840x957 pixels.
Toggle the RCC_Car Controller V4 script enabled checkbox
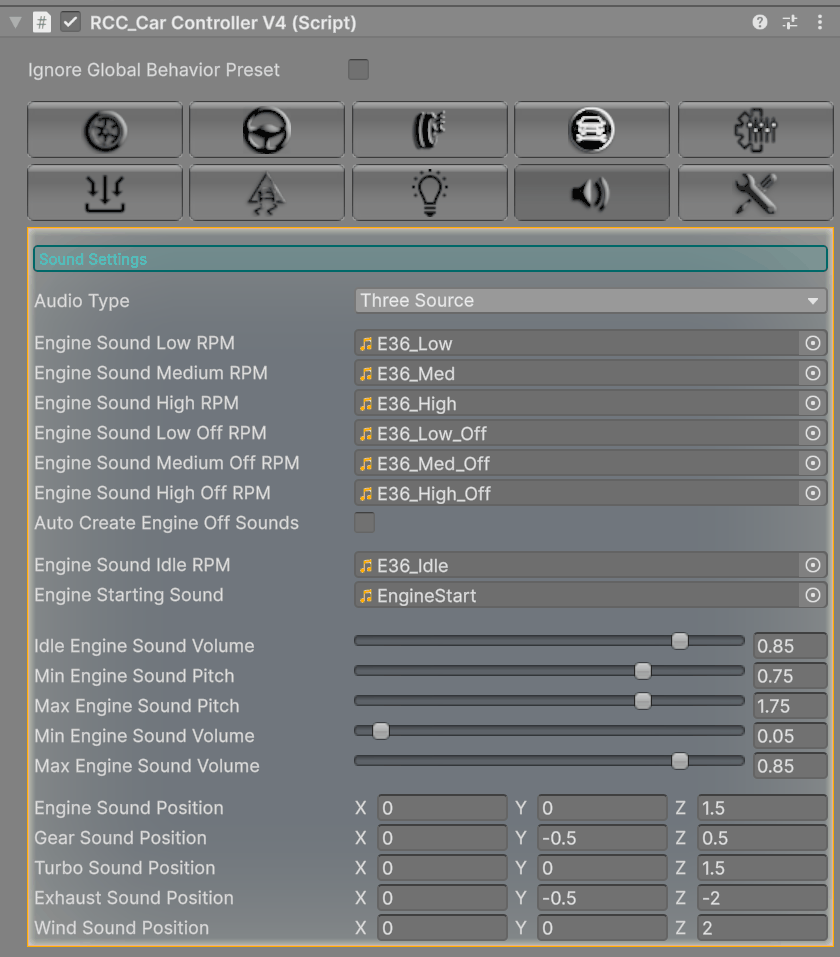point(71,23)
